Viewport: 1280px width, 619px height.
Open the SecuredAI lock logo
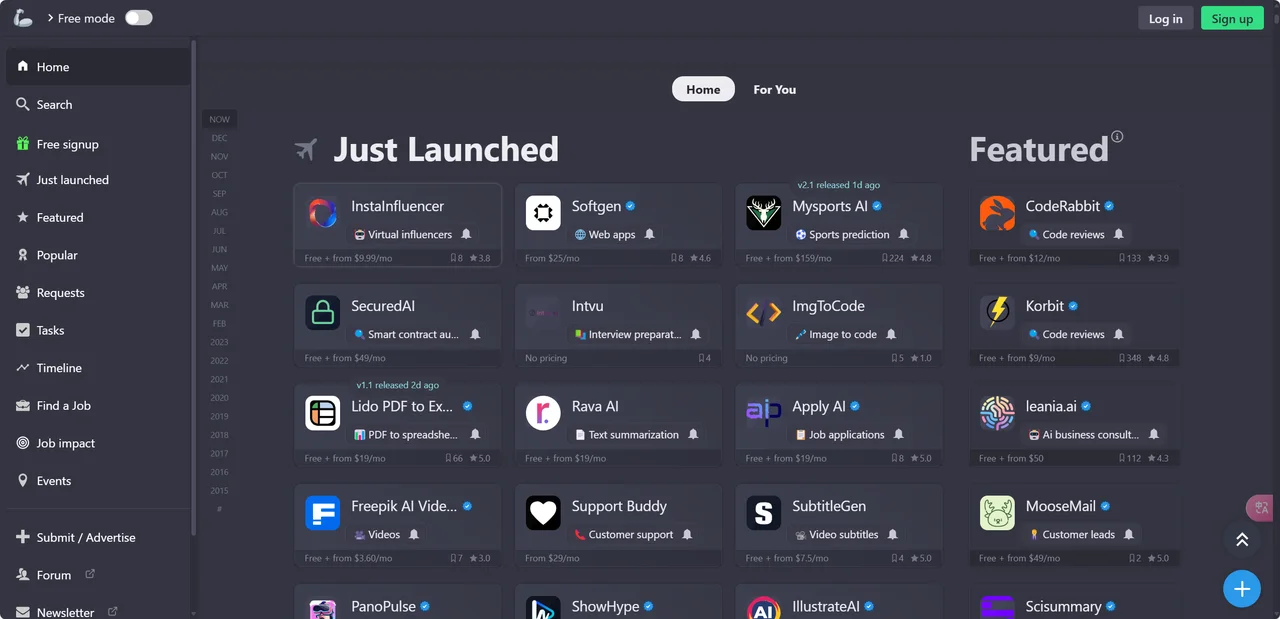point(323,313)
